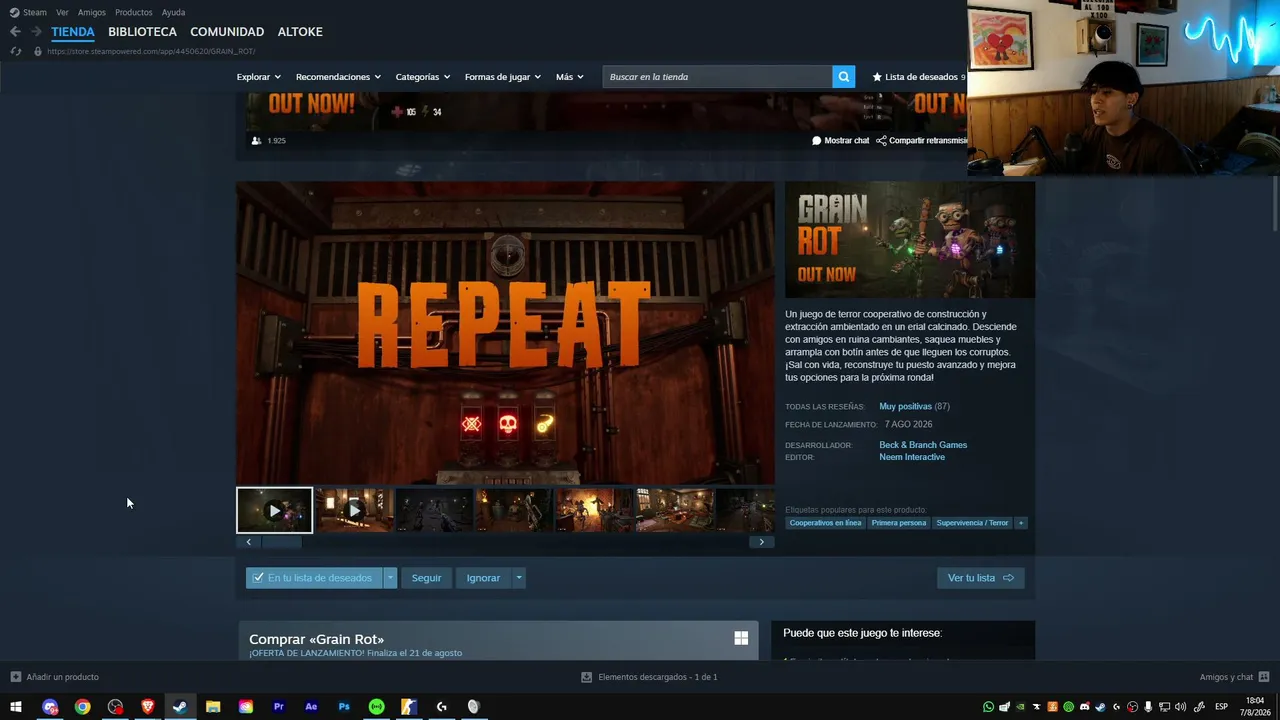Screen dimensions: 1280x720
Task: Toggle the En tu lista de deseados checkbox
Action: [259, 578]
